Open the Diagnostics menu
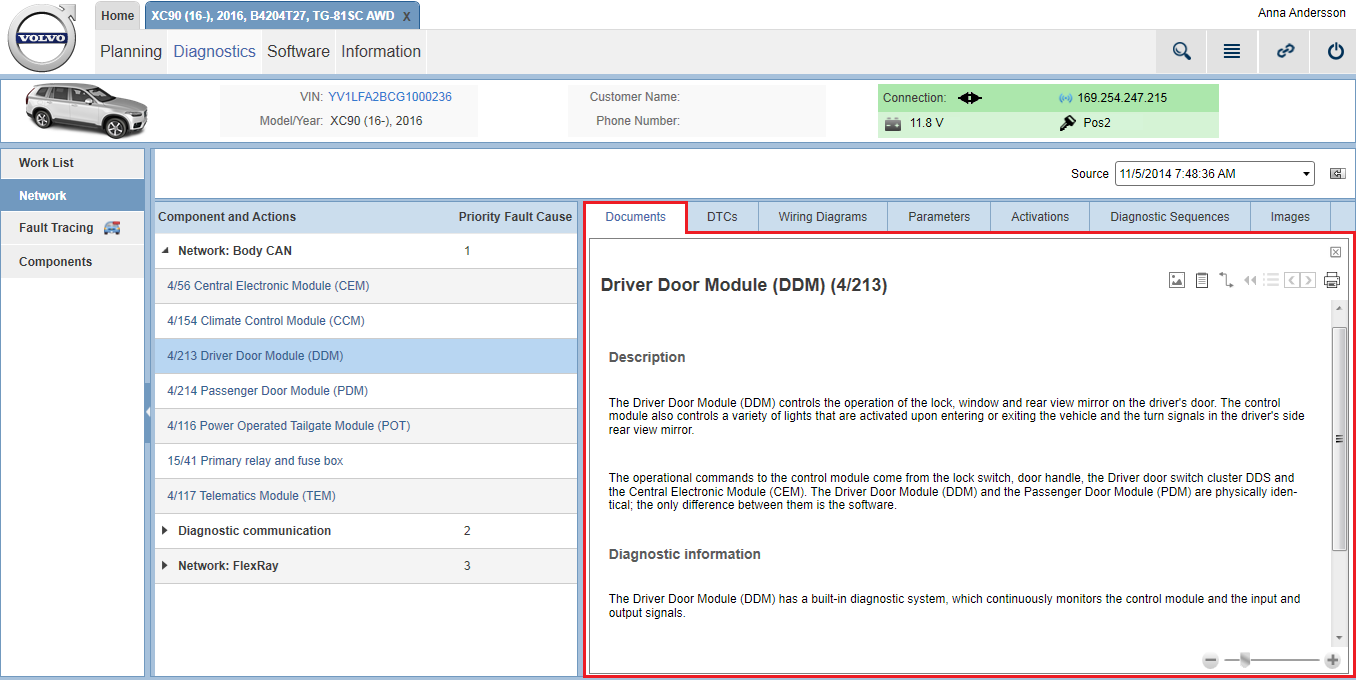 coord(215,52)
